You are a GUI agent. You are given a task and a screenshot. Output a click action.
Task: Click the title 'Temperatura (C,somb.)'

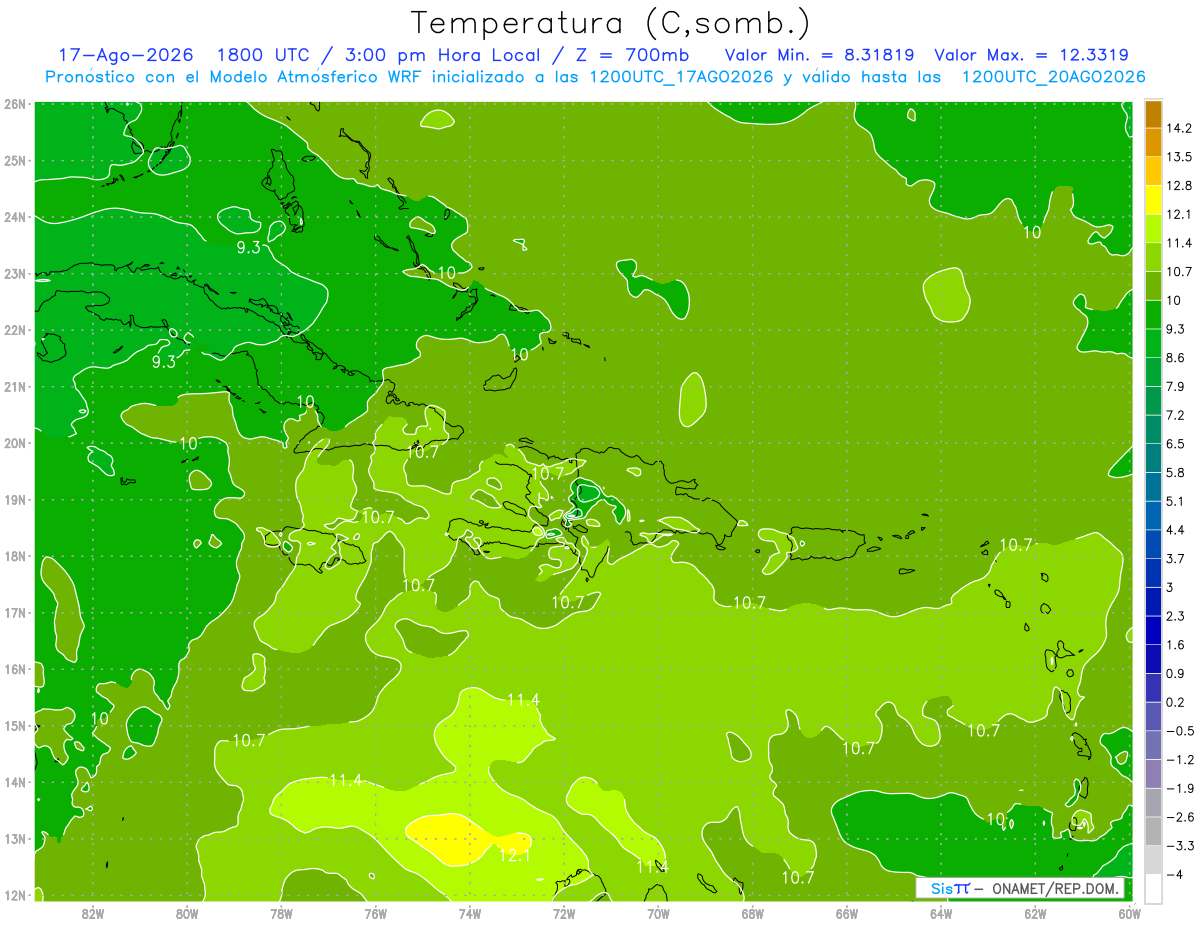611,23
